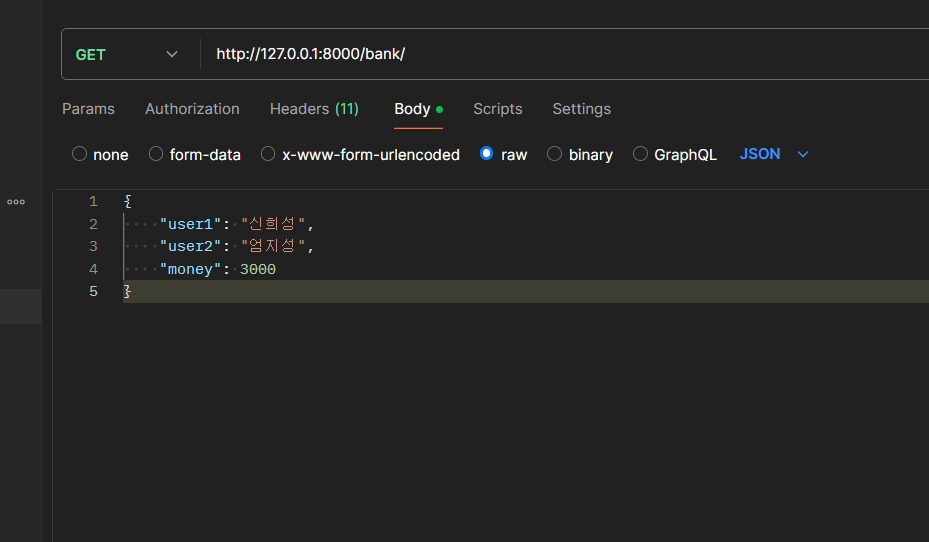
Task: Choose x-www-form-urlencoded body type
Action: [268, 154]
